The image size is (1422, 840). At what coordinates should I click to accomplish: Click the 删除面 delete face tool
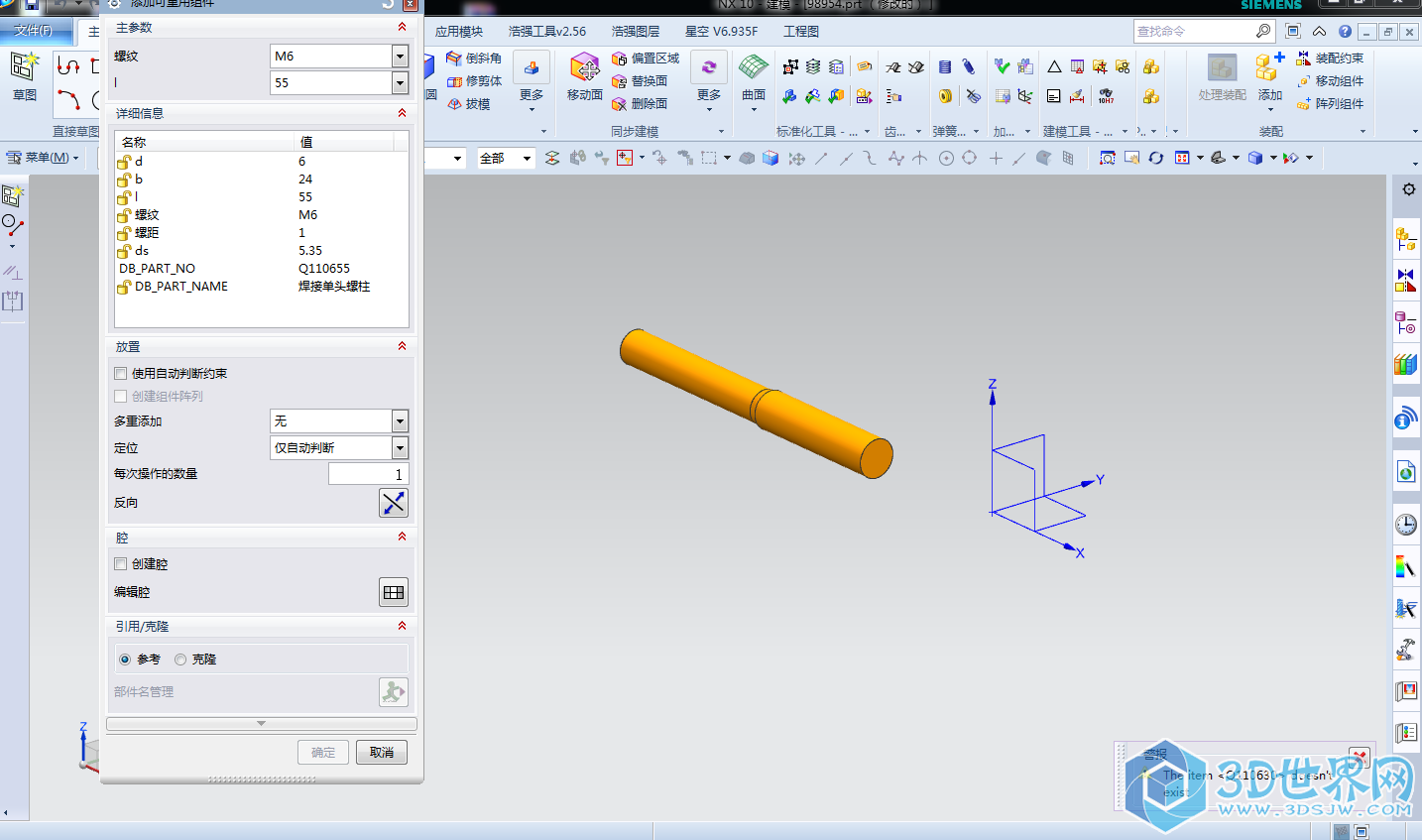tap(640, 104)
